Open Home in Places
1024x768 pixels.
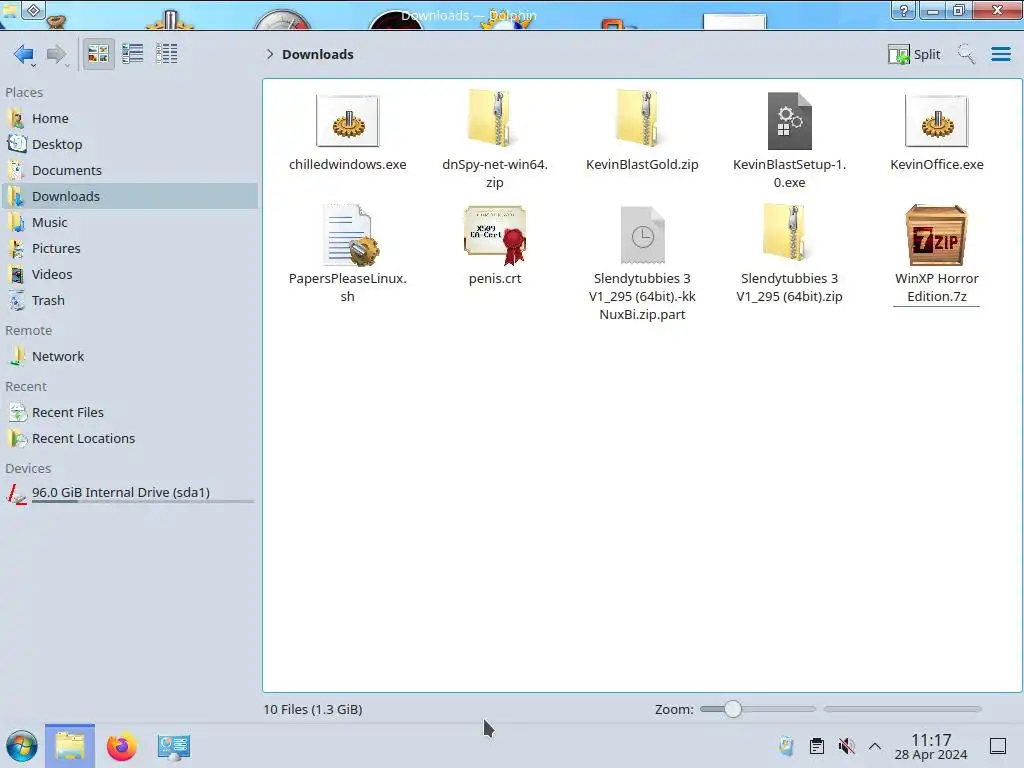pos(129,118)
